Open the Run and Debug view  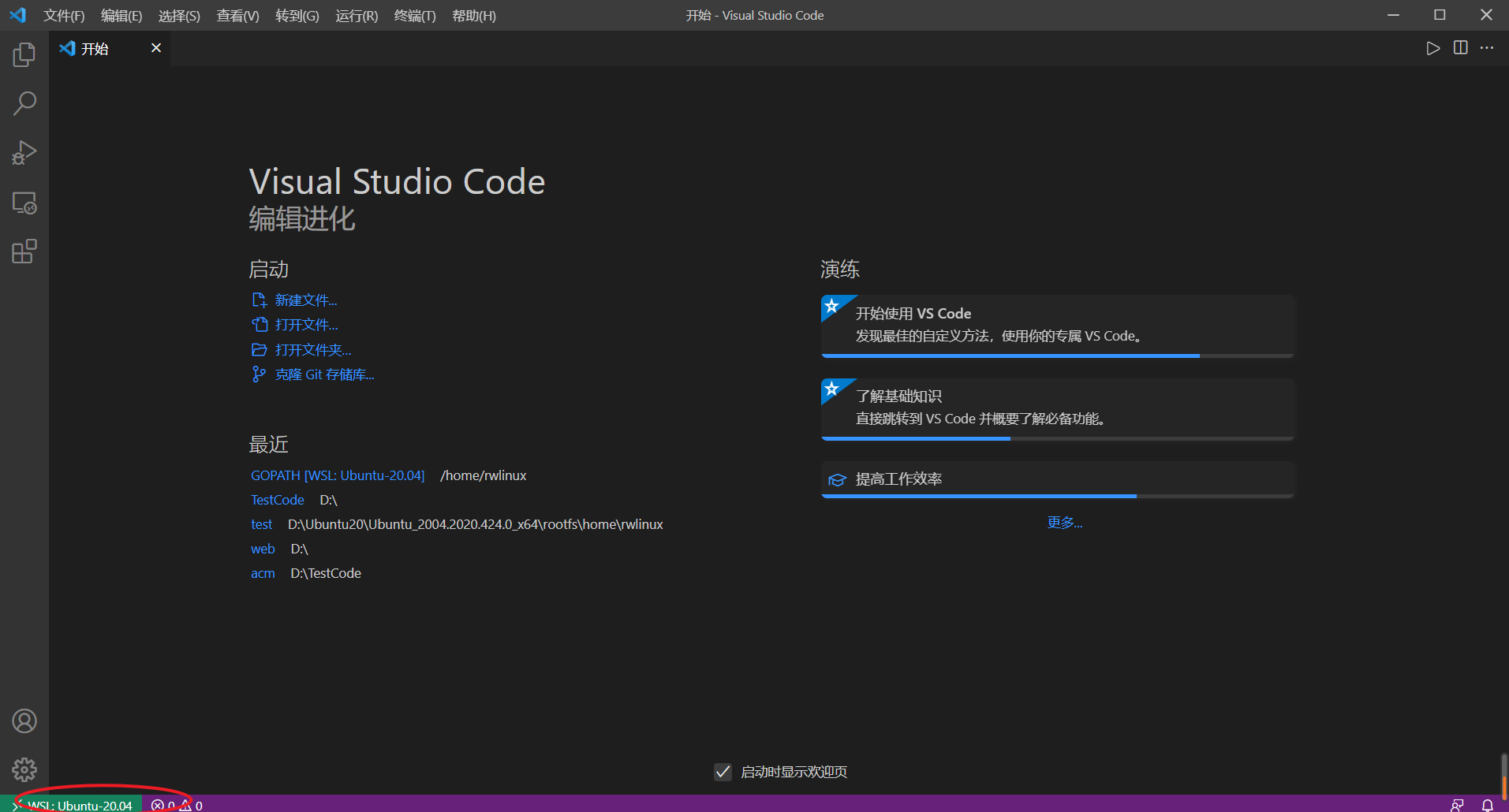24,152
